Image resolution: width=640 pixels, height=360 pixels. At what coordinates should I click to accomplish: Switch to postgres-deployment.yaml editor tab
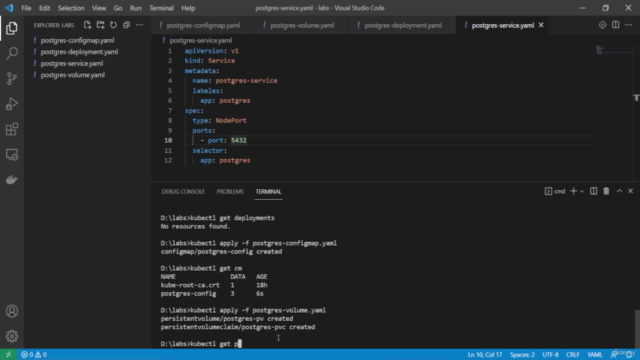402,25
